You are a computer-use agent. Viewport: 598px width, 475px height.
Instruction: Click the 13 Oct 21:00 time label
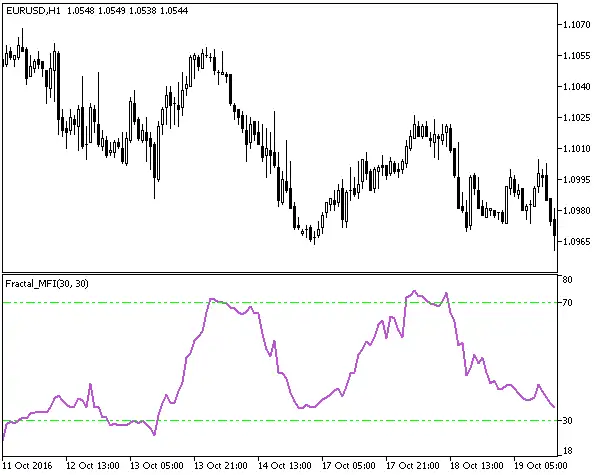point(221,466)
